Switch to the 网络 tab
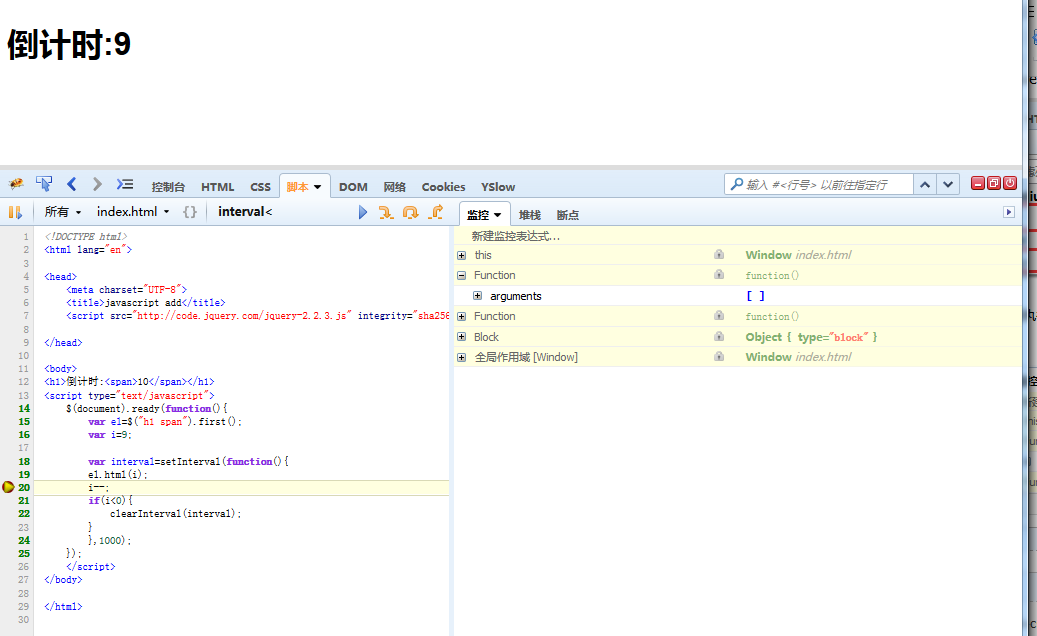1037x636 pixels. coord(394,187)
